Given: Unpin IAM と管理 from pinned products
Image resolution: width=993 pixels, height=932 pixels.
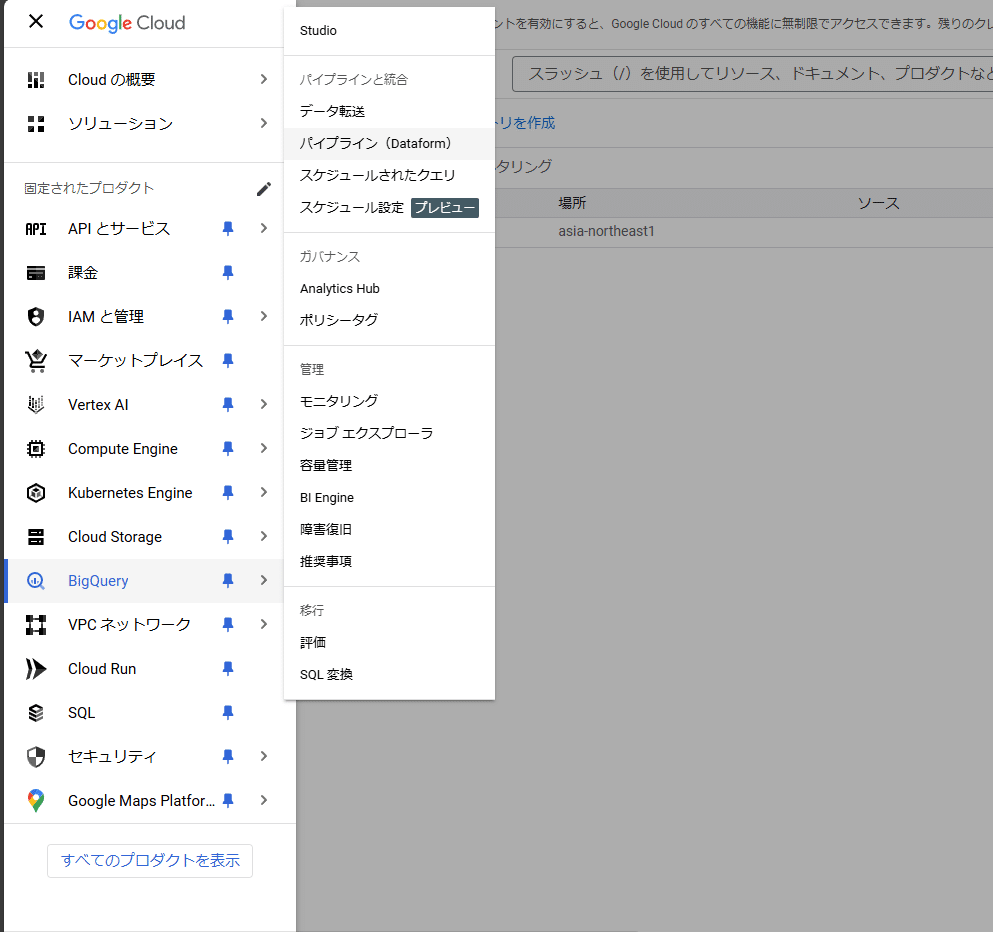Looking at the screenshot, I should click(x=228, y=317).
